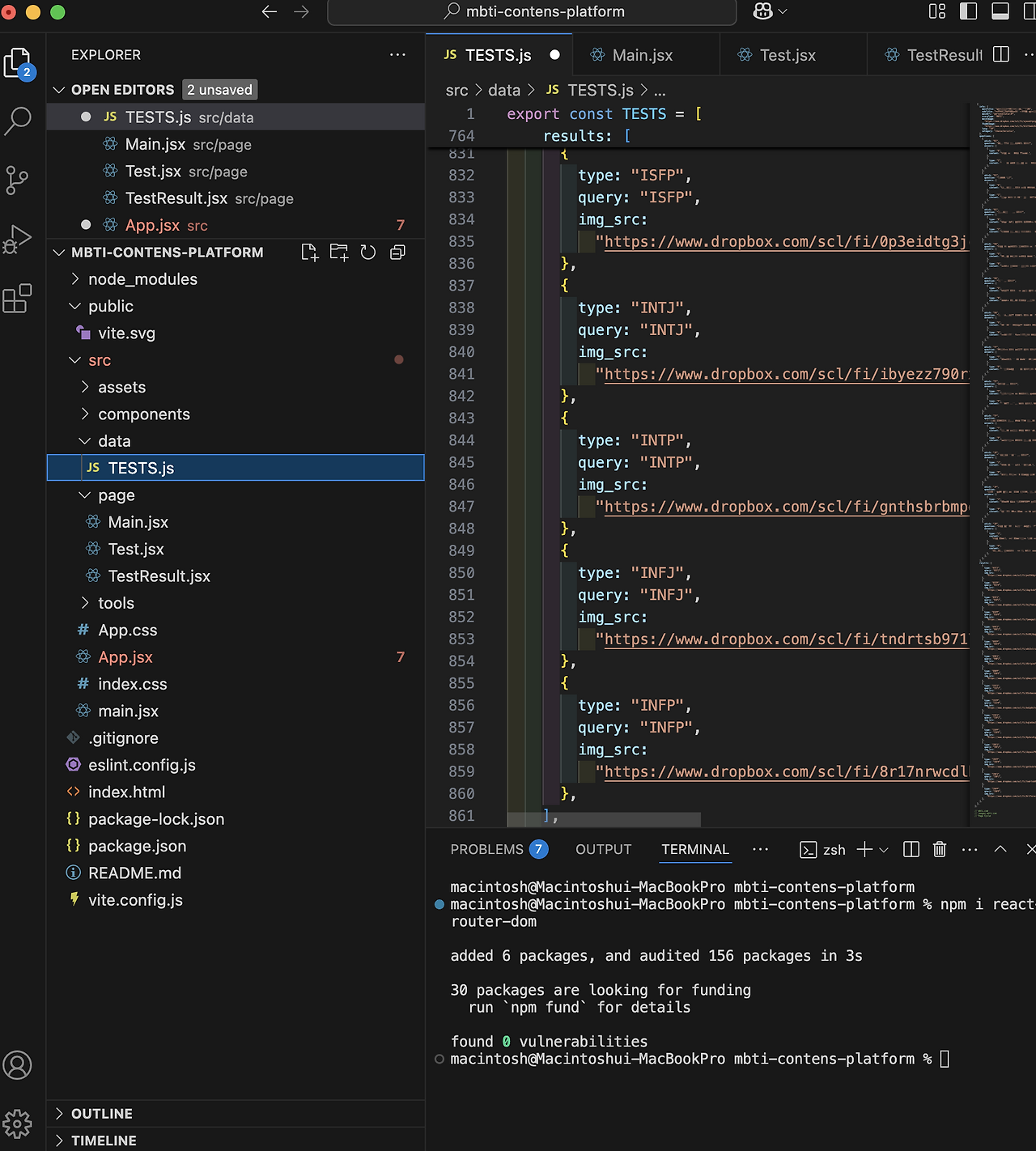Open the INFJ Dropbox image link

(x=786, y=639)
